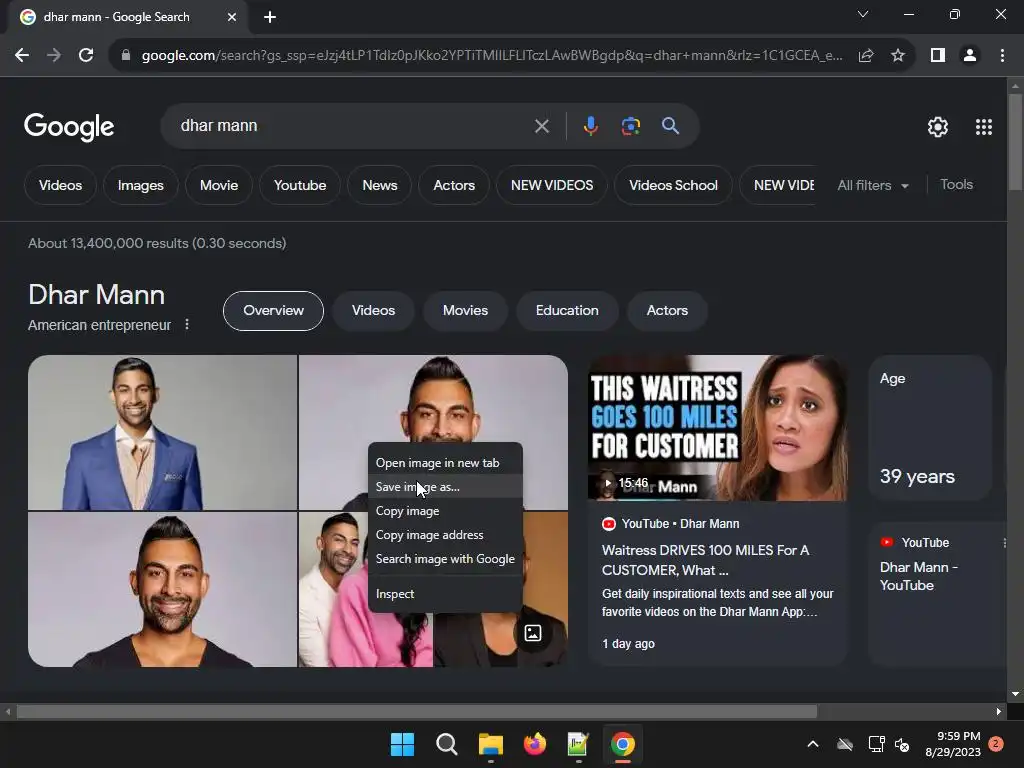Select the Overview tab
Viewport: 1024px width, 768px height.
point(273,311)
